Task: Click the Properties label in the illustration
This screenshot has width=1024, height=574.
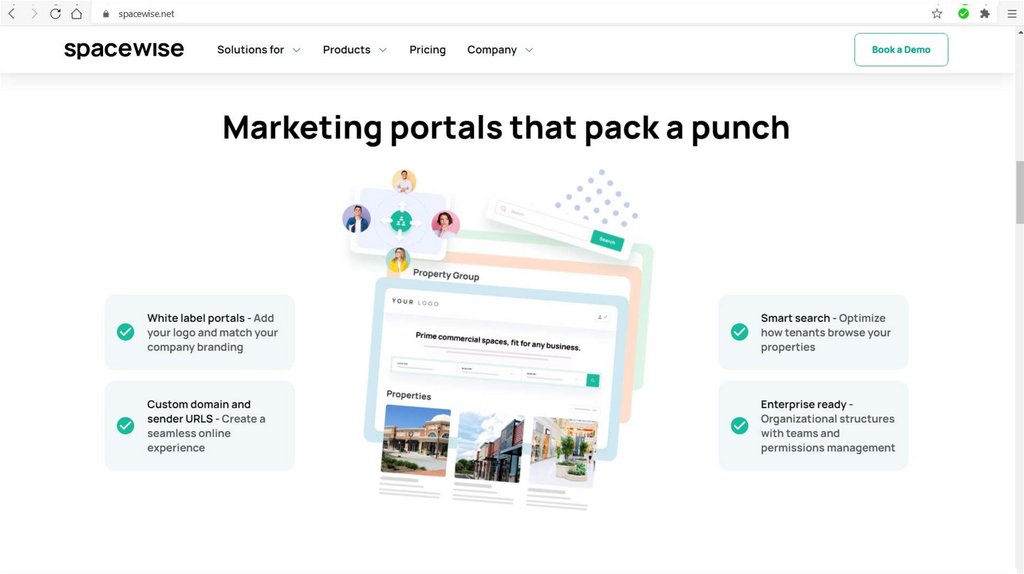Action: (x=409, y=395)
